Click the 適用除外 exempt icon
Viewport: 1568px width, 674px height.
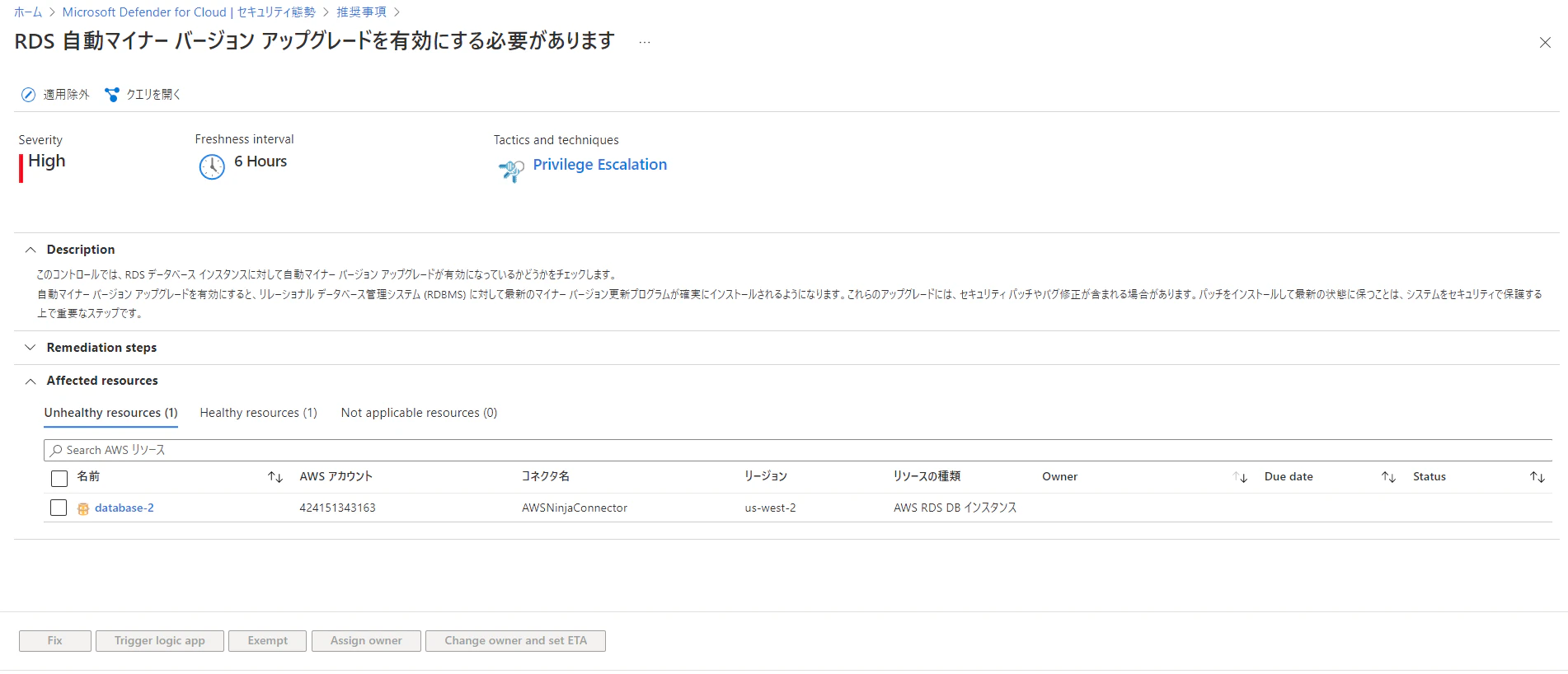(x=28, y=95)
